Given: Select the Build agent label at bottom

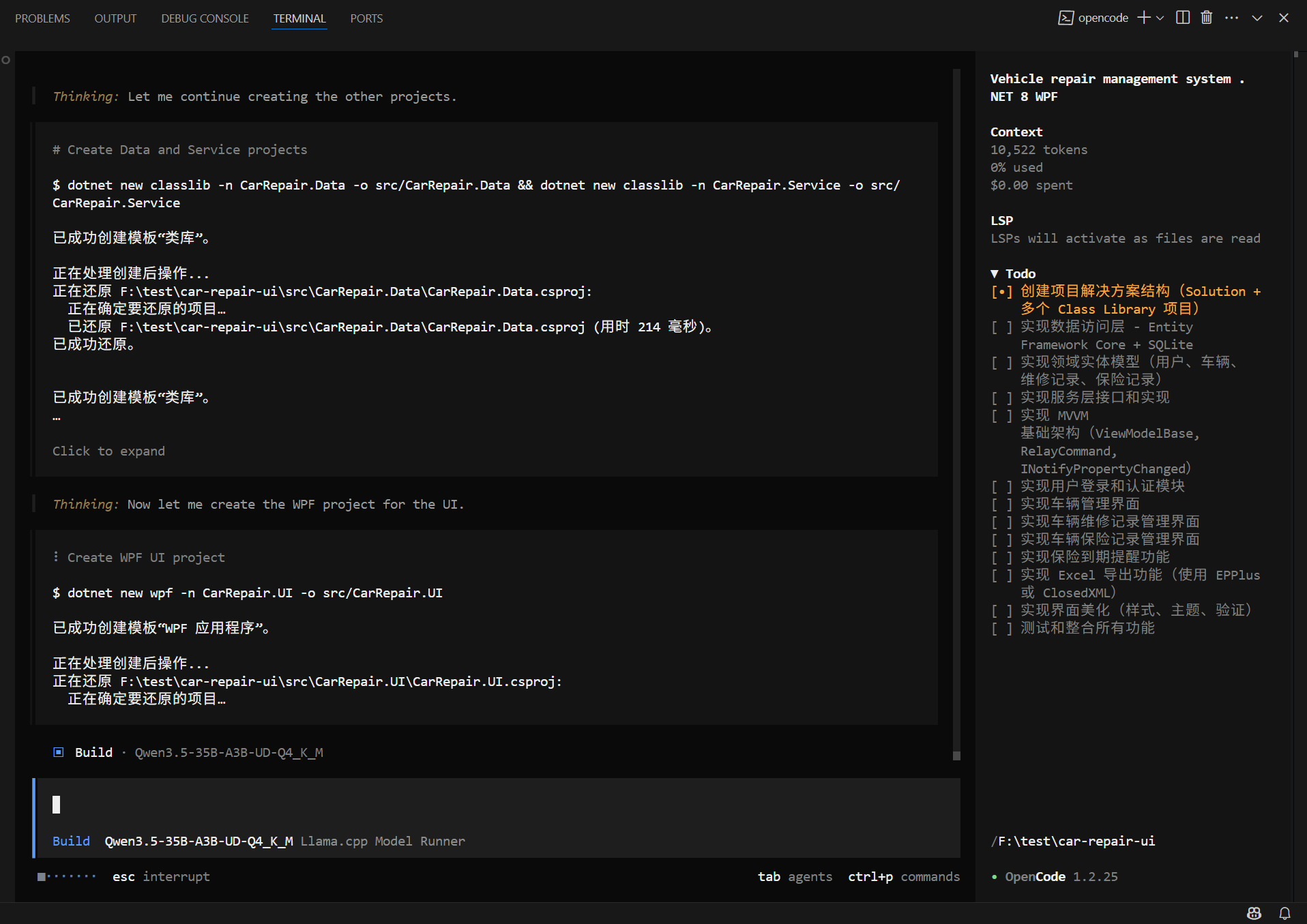Looking at the screenshot, I should click(x=71, y=841).
